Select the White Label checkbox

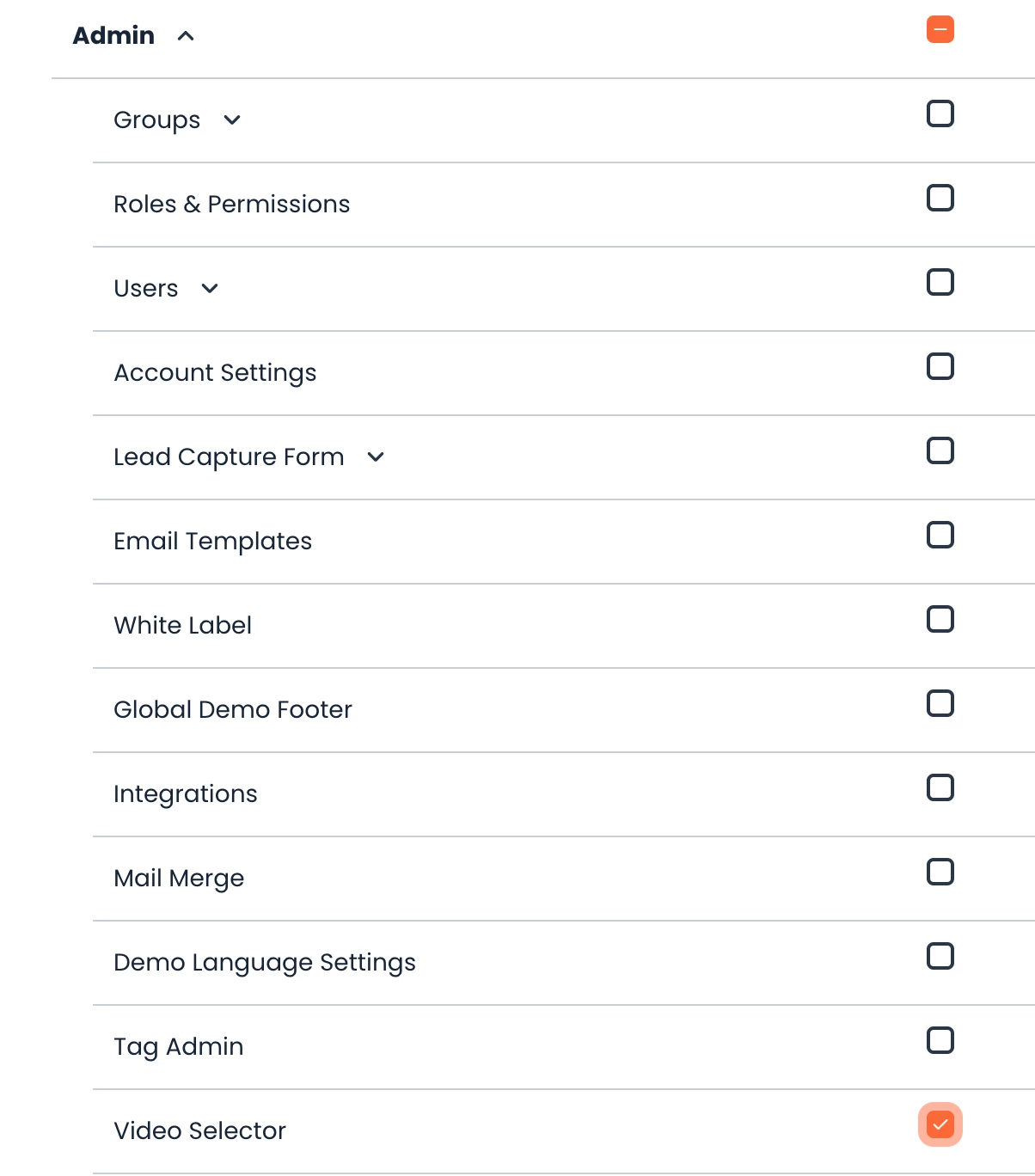pyautogui.click(x=940, y=619)
